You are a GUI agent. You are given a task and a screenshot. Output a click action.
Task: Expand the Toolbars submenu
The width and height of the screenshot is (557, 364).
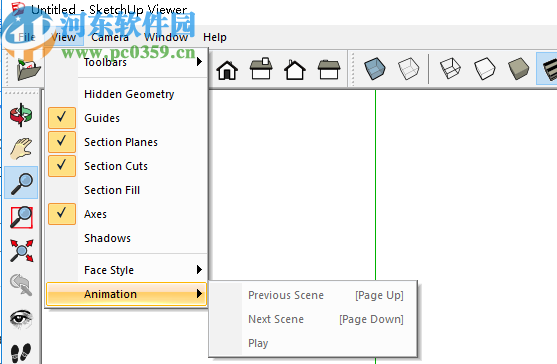point(126,62)
